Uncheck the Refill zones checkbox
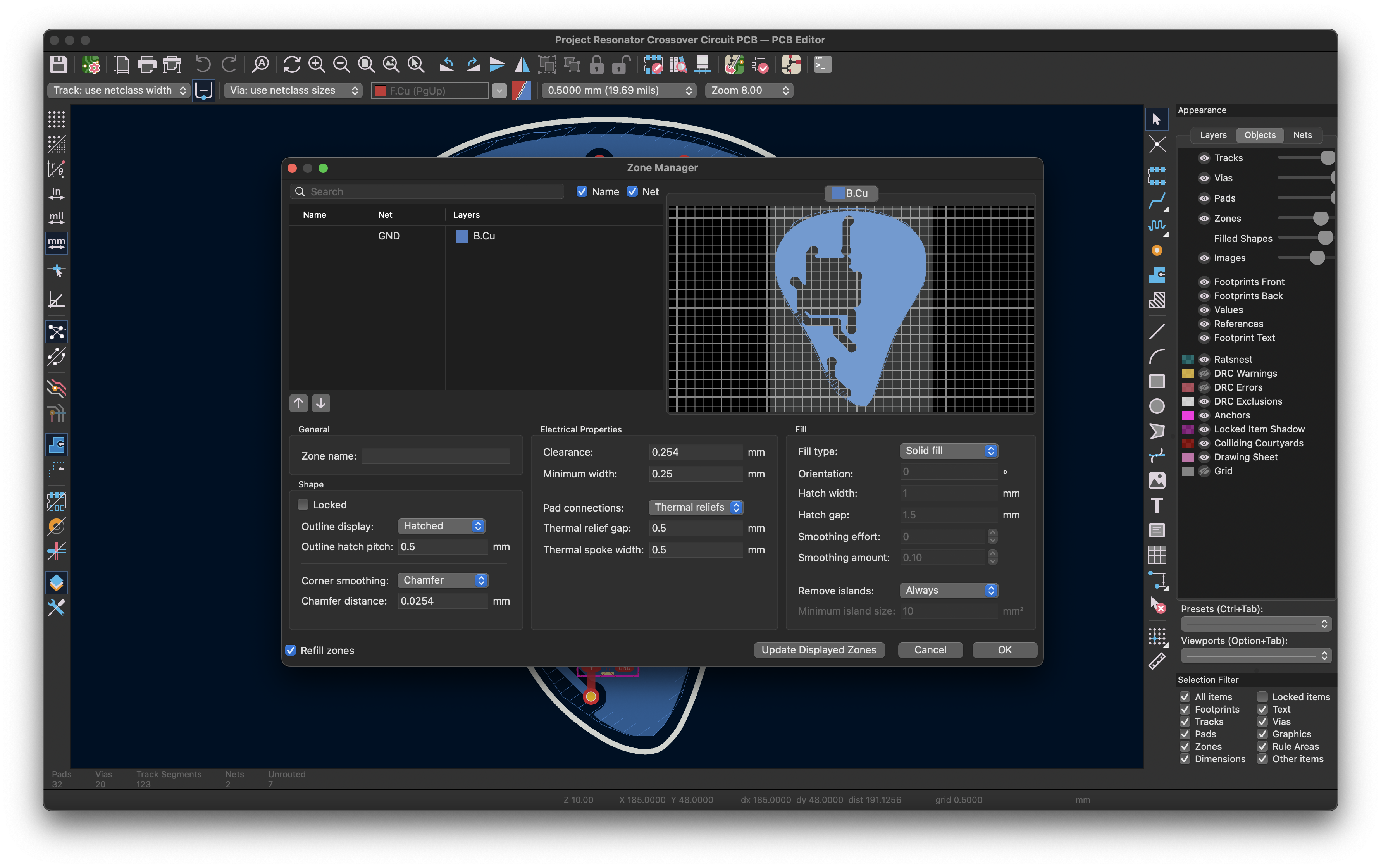 [x=291, y=650]
